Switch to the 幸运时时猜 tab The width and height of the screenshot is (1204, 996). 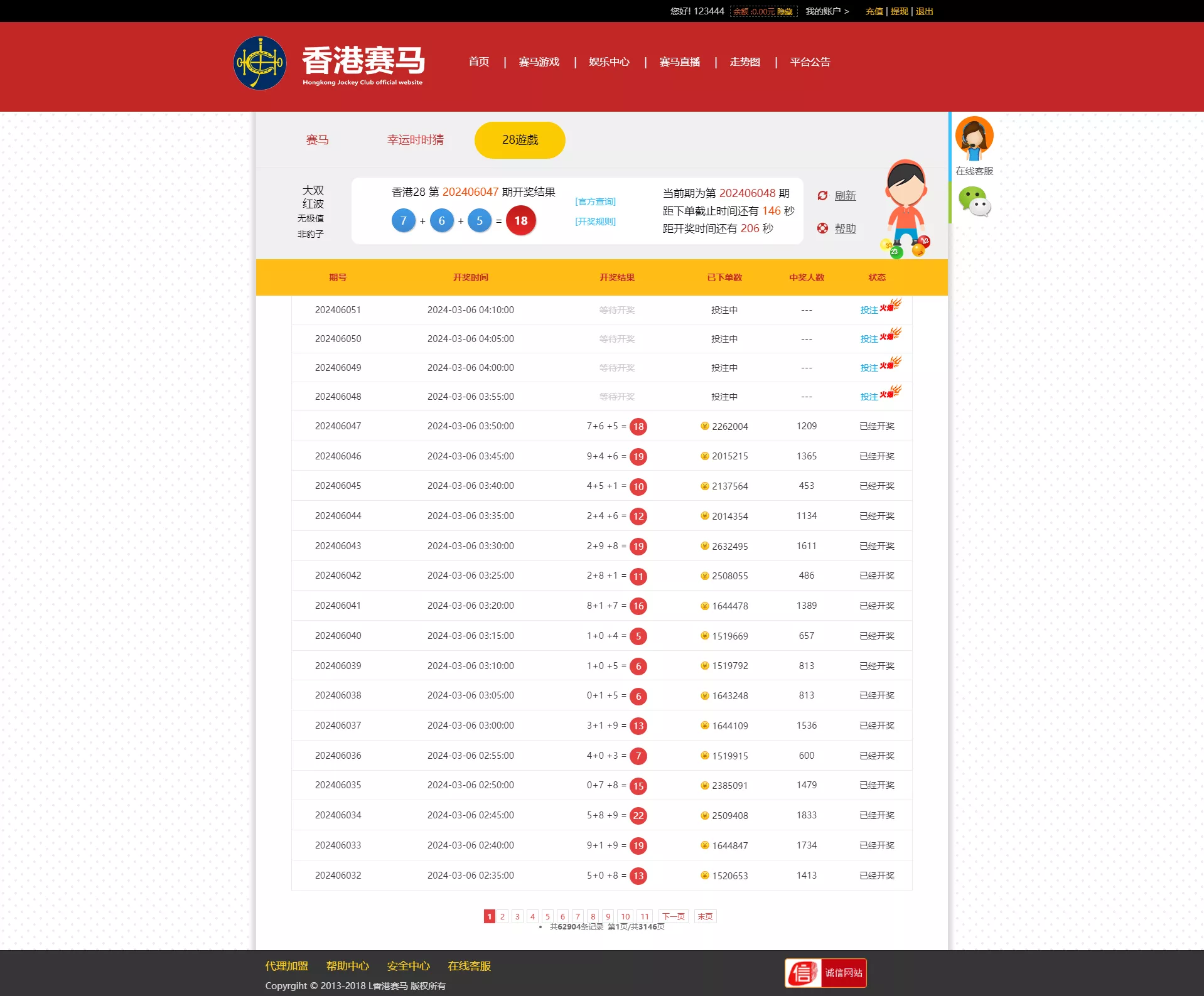point(415,140)
